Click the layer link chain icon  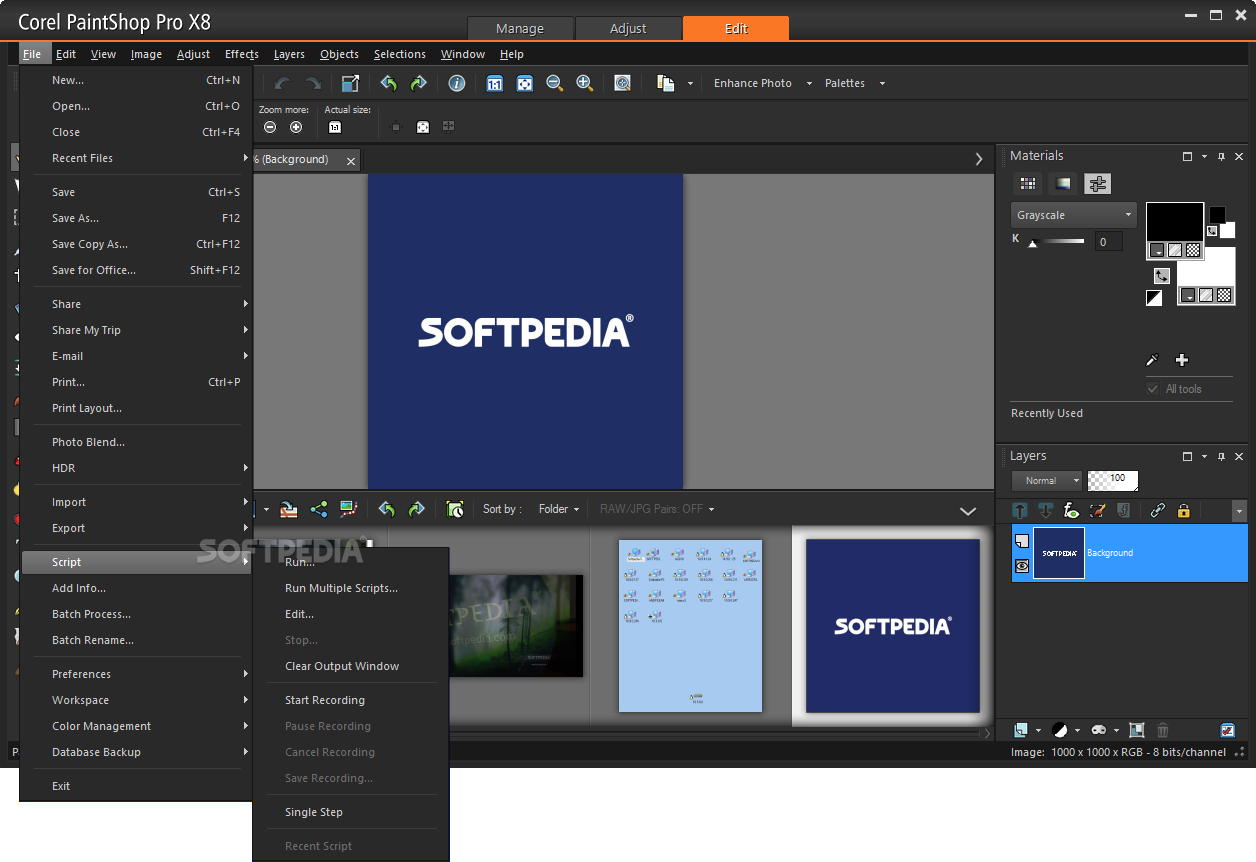1157,510
